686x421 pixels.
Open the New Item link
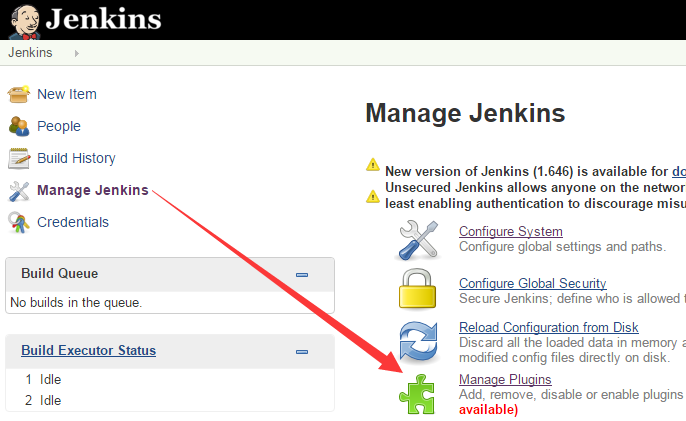[x=67, y=94]
